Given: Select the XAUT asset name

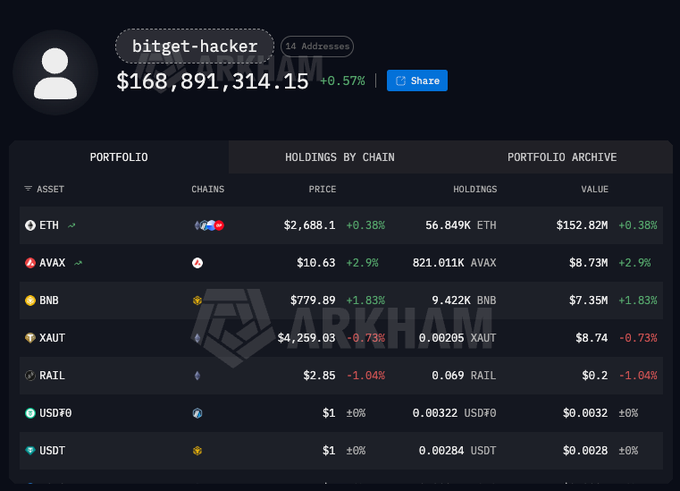Looking at the screenshot, I should click(52, 338).
